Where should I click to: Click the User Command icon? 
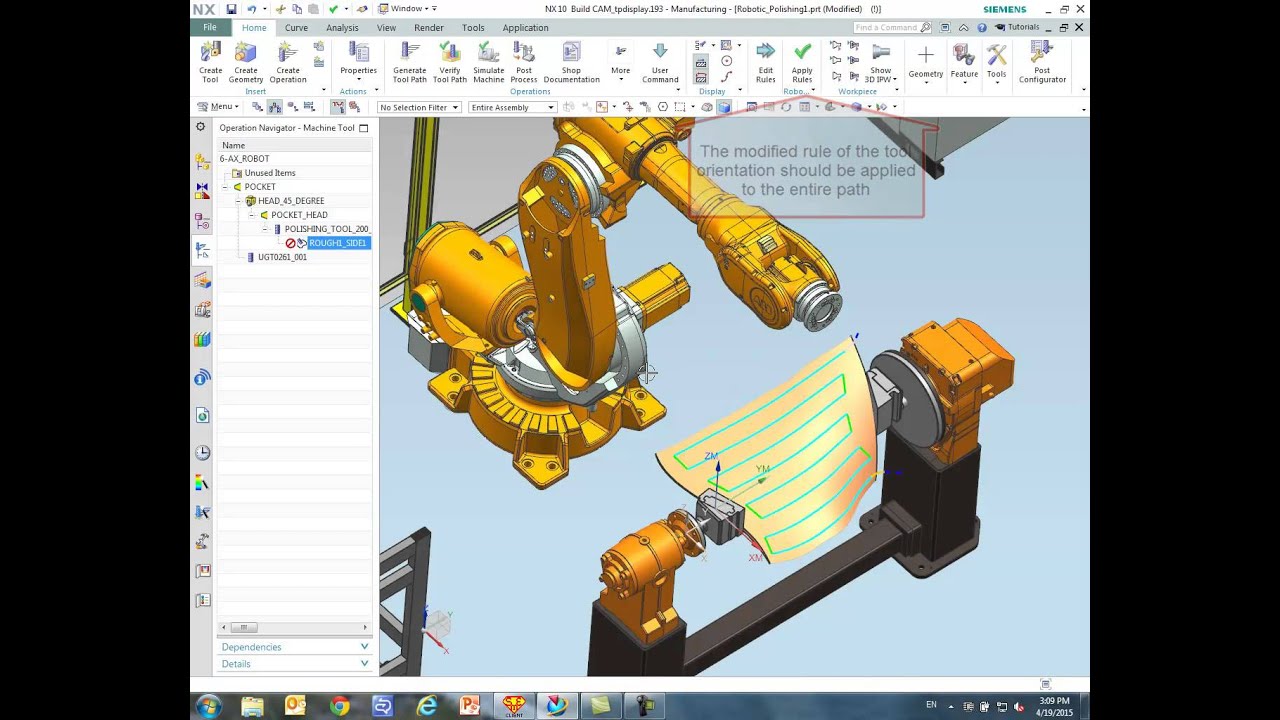660,62
